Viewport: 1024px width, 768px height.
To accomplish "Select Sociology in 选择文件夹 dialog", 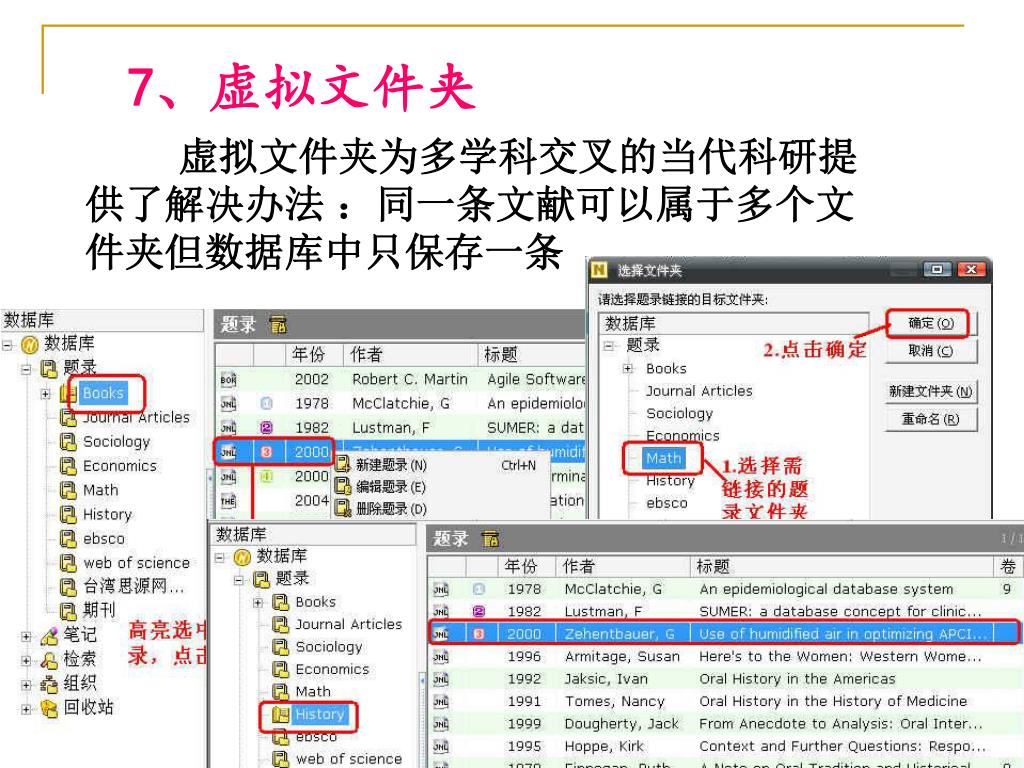I will [679, 413].
